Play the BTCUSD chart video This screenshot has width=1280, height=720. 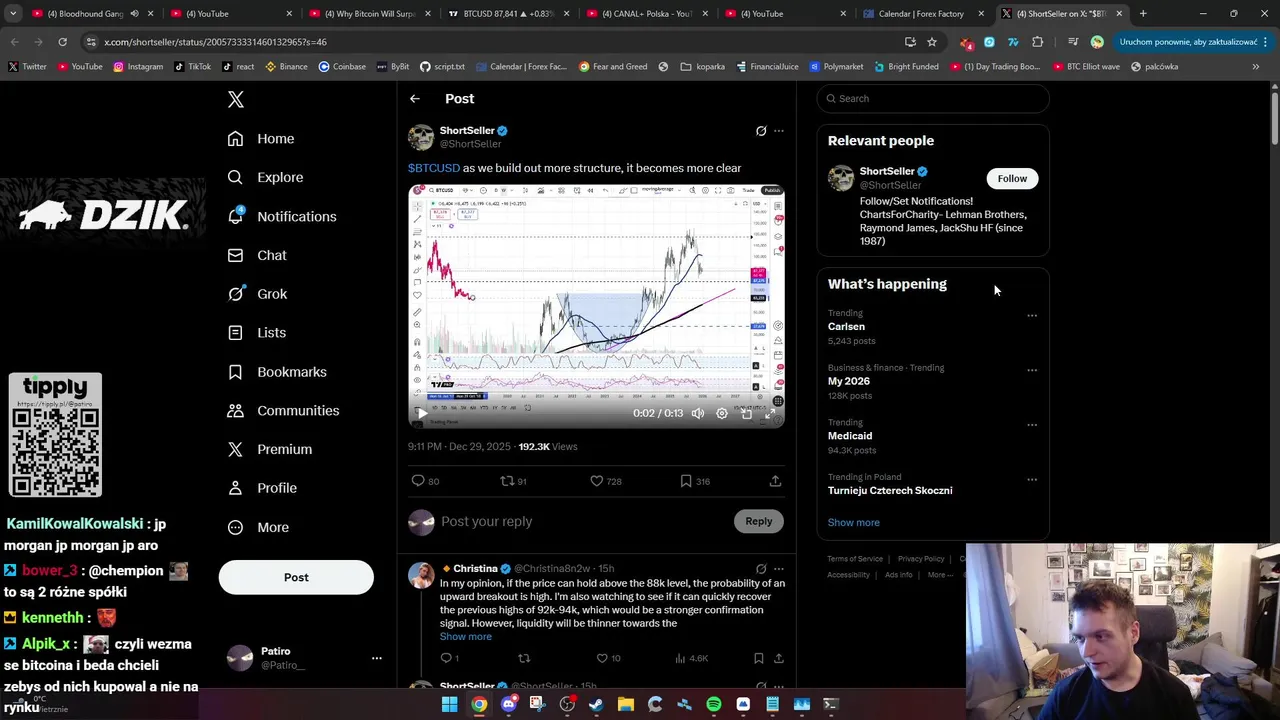pyautogui.click(x=421, y=413)
